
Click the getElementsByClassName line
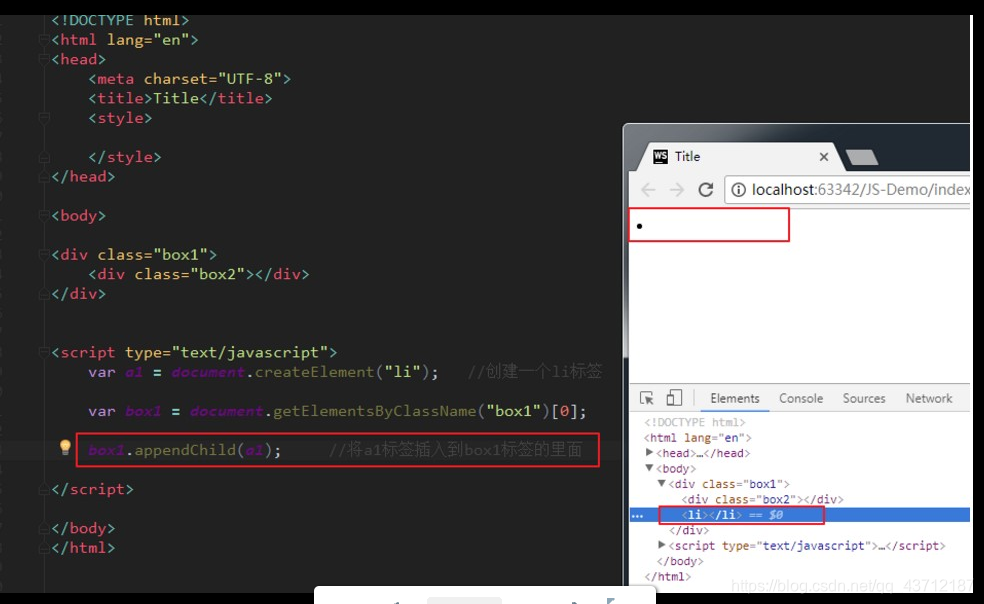pyautogui.click(x=338, y=411)
